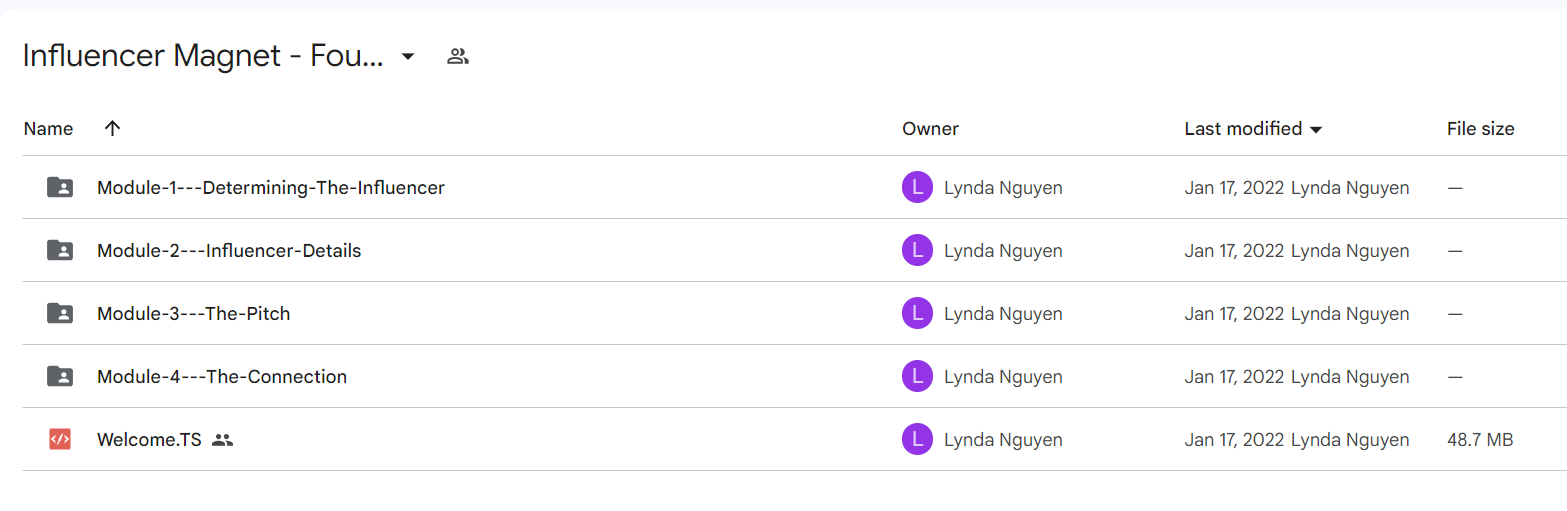The height and width of the screenshot is (511, 1567).
Task: Open the Module-4---The-Connection folder name
Action: coord(222,376)
